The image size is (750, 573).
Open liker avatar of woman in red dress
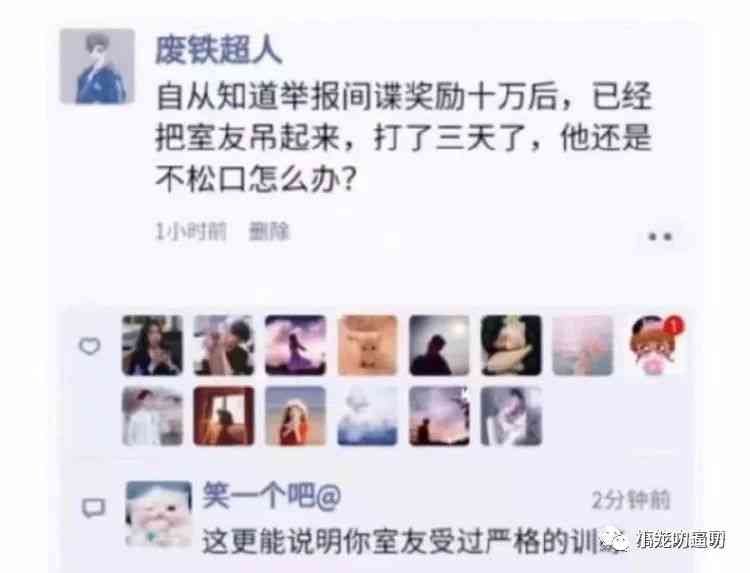[296, 416]
